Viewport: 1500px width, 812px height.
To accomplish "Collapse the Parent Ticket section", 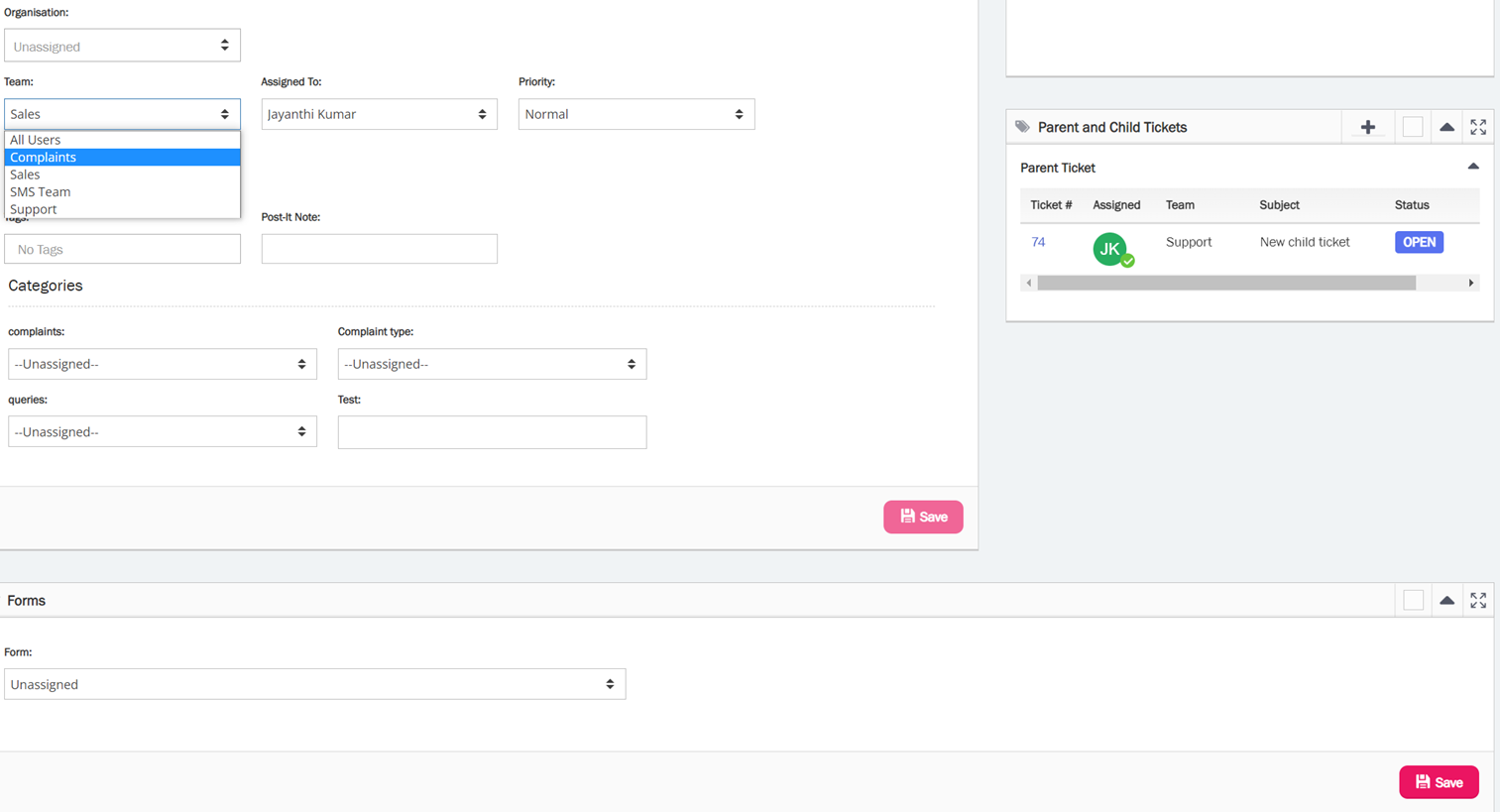I will [x=1472, y=167].
